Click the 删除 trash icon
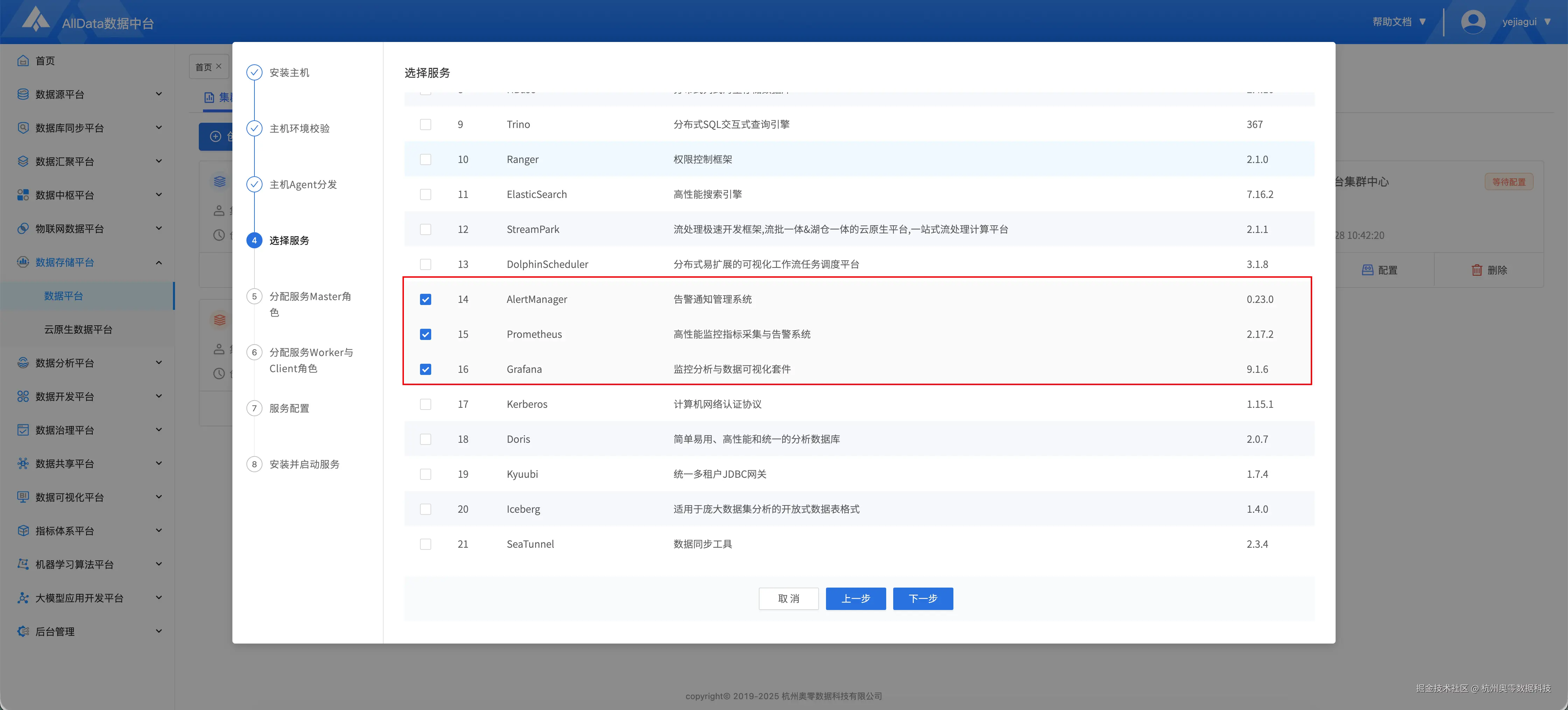Viewport: 1568px width, 710px height. [x=1477, y=270]
